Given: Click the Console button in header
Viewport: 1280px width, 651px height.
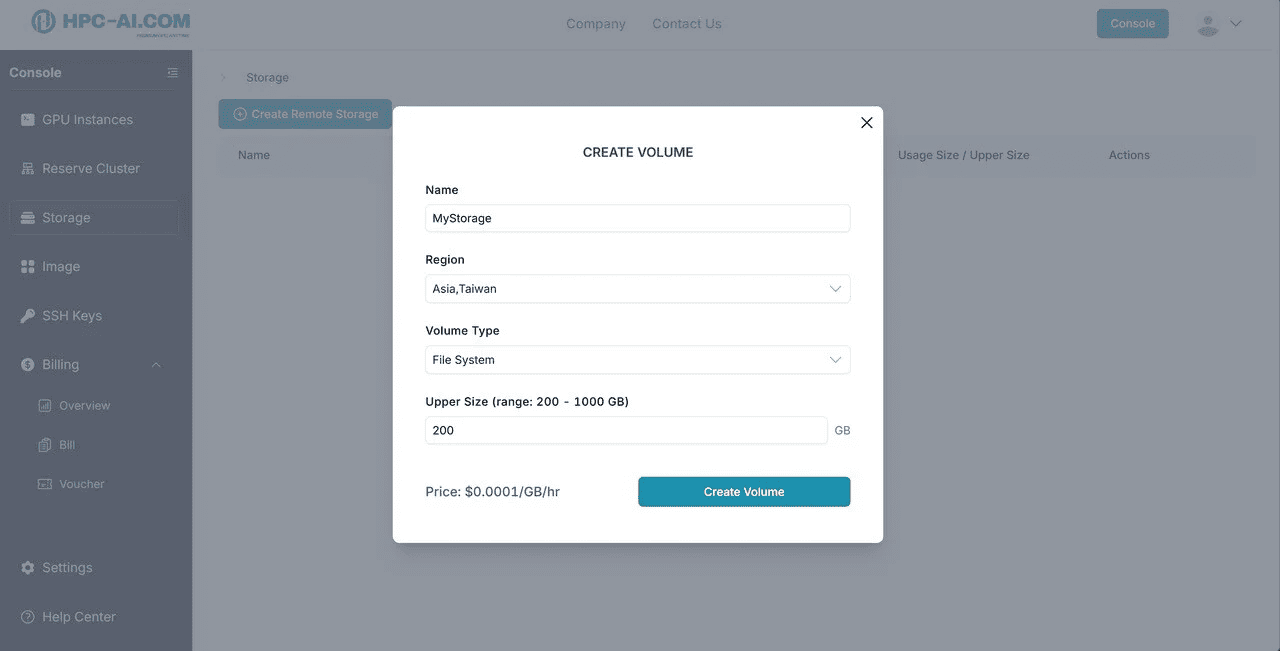Looking at the screenshot, I should pos(1133,24).
